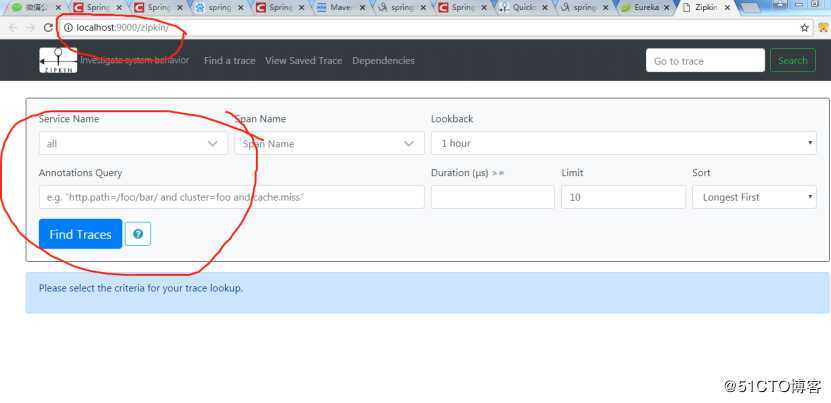Click the Service Name label

click(69, 119)
